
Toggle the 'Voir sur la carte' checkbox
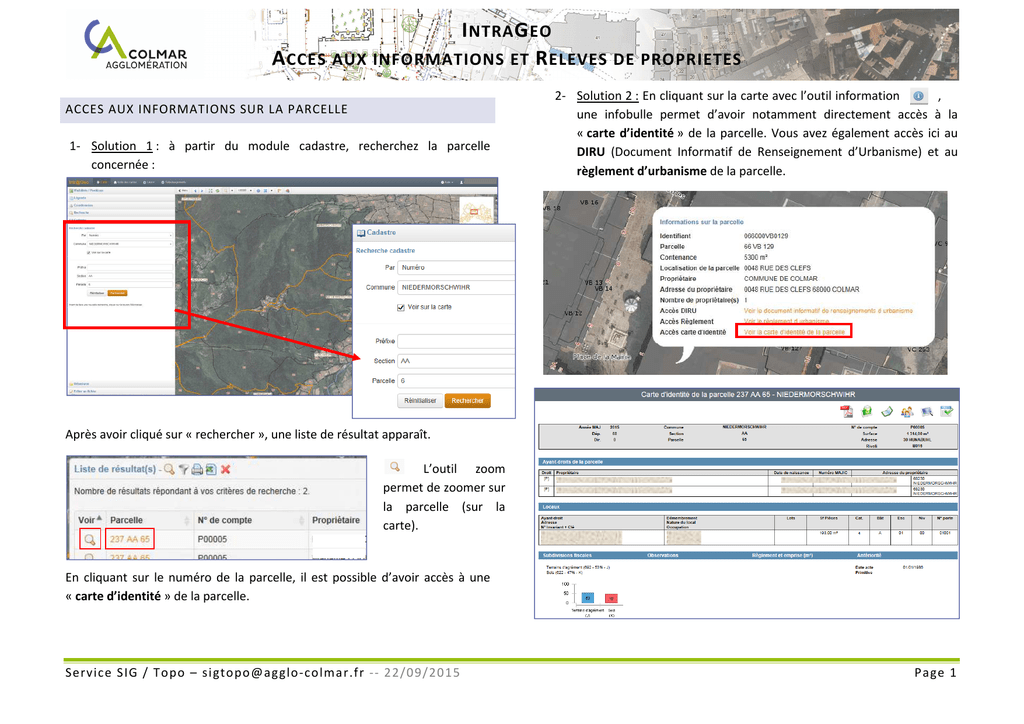(400, 307)
